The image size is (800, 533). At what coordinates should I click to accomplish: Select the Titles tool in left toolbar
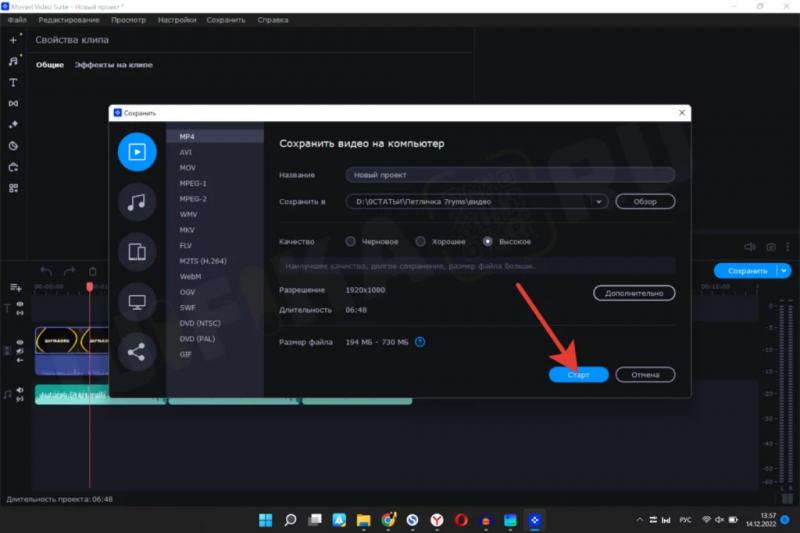click(13, 82)
